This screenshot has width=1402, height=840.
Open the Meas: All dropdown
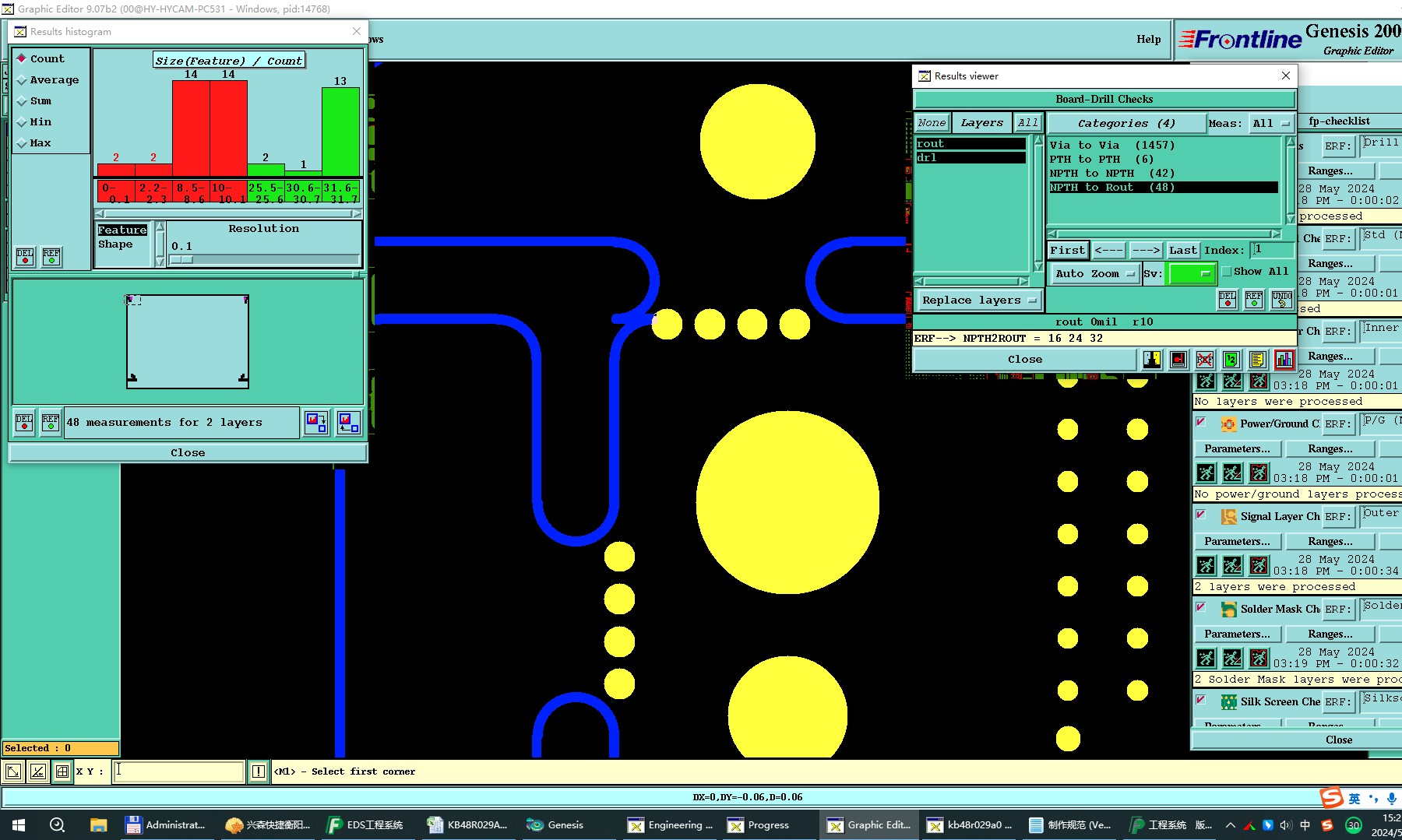(1271, 123)
